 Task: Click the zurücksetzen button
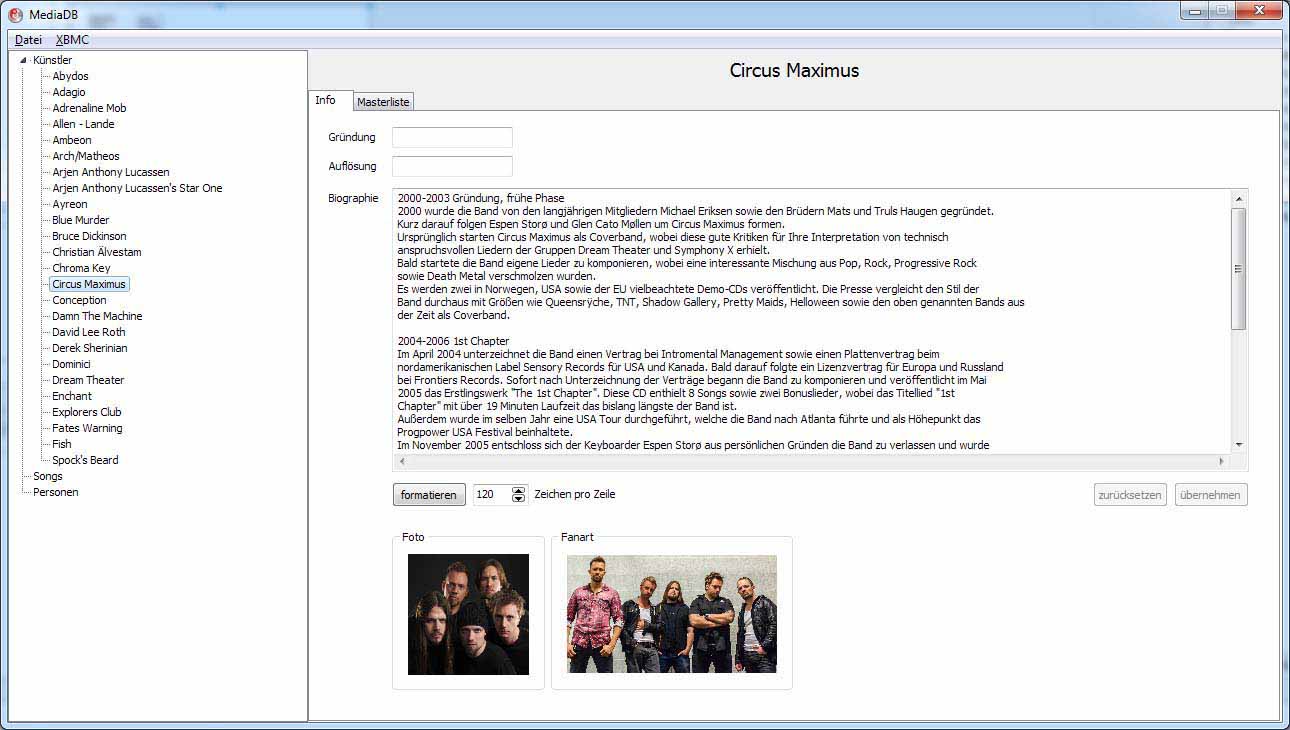tap(1130, 495)
